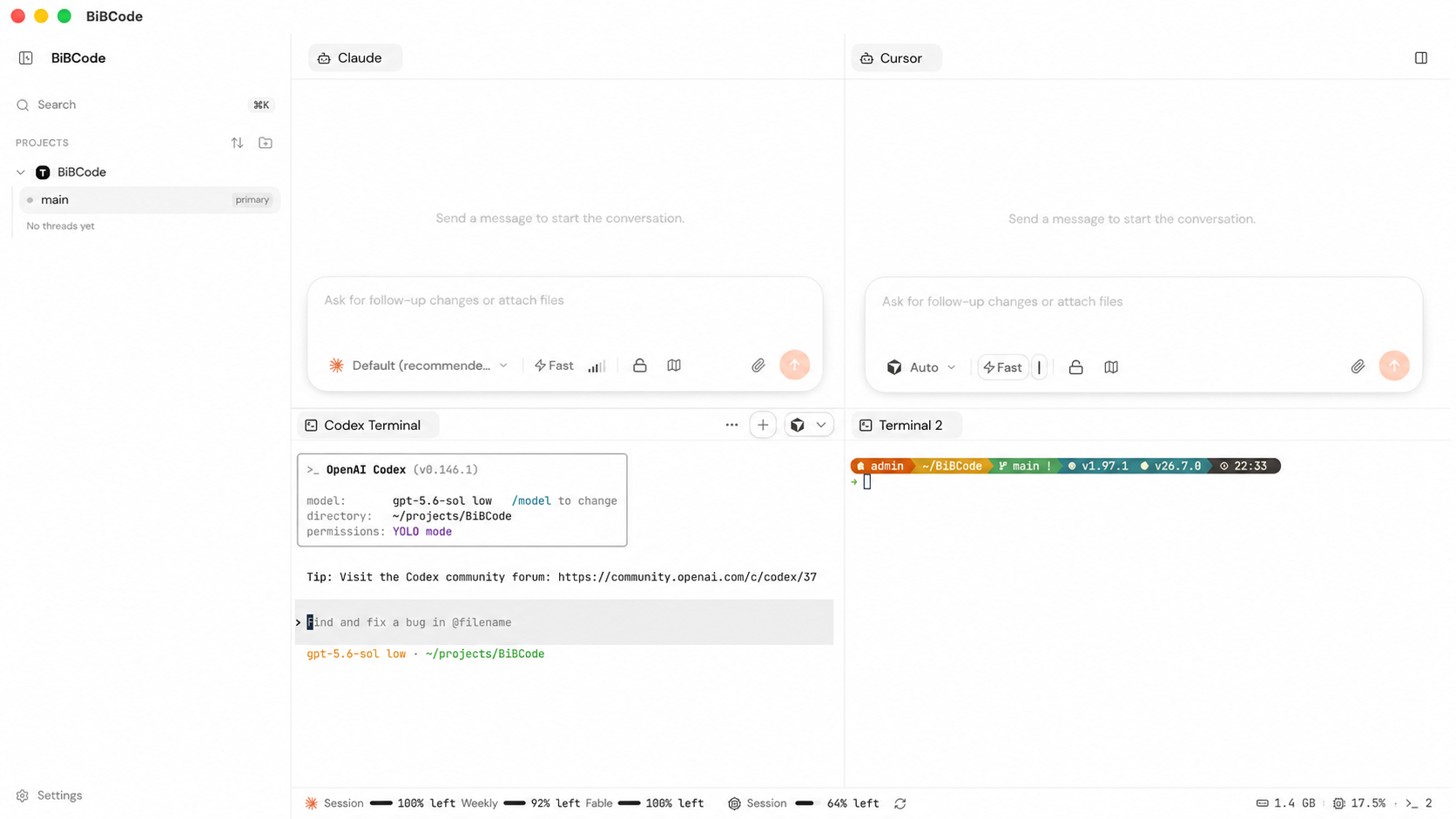Send the message in Claude pane

click(x=794, y=366)
